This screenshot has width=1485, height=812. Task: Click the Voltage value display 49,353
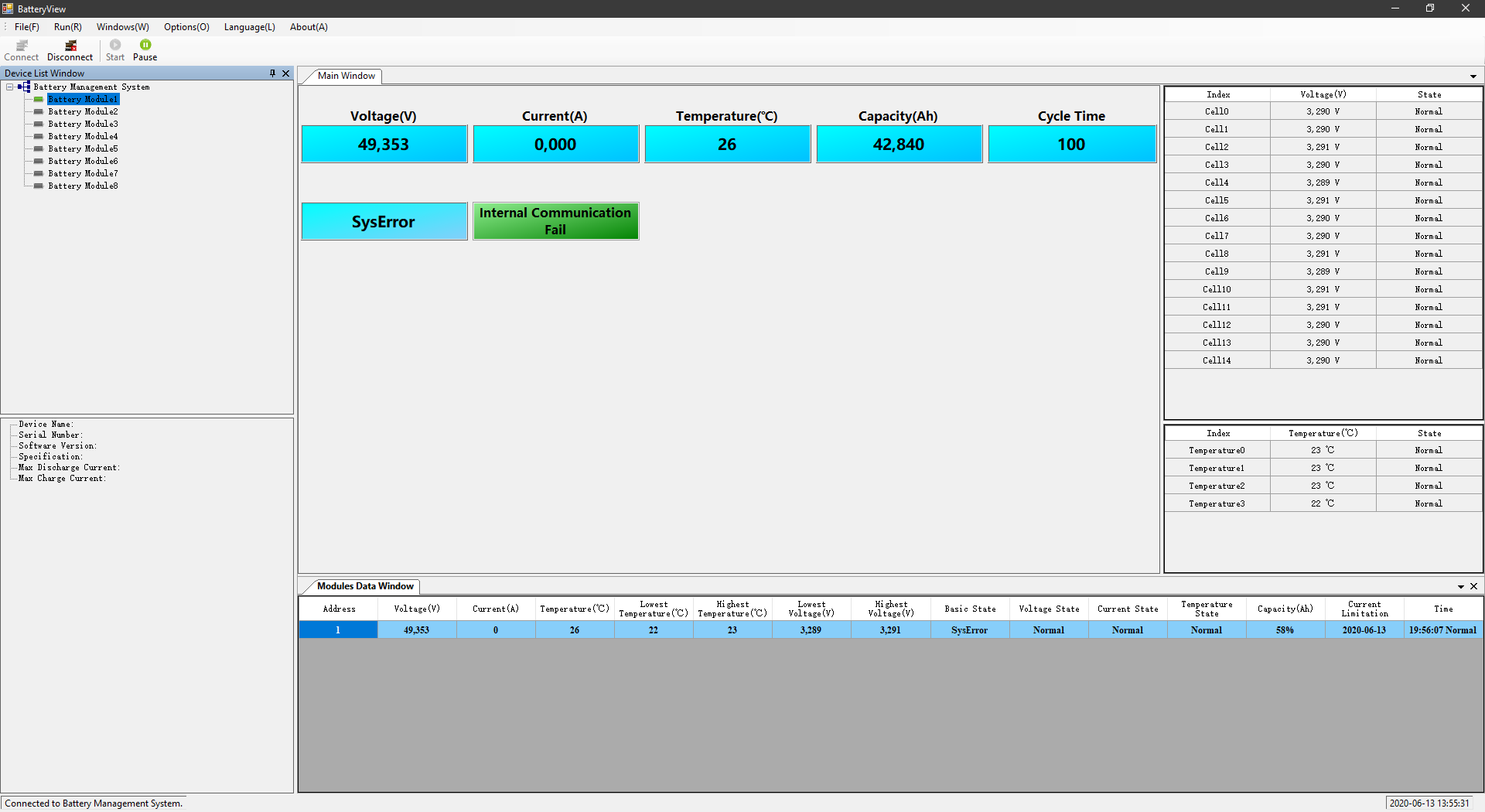coord(384,145)
